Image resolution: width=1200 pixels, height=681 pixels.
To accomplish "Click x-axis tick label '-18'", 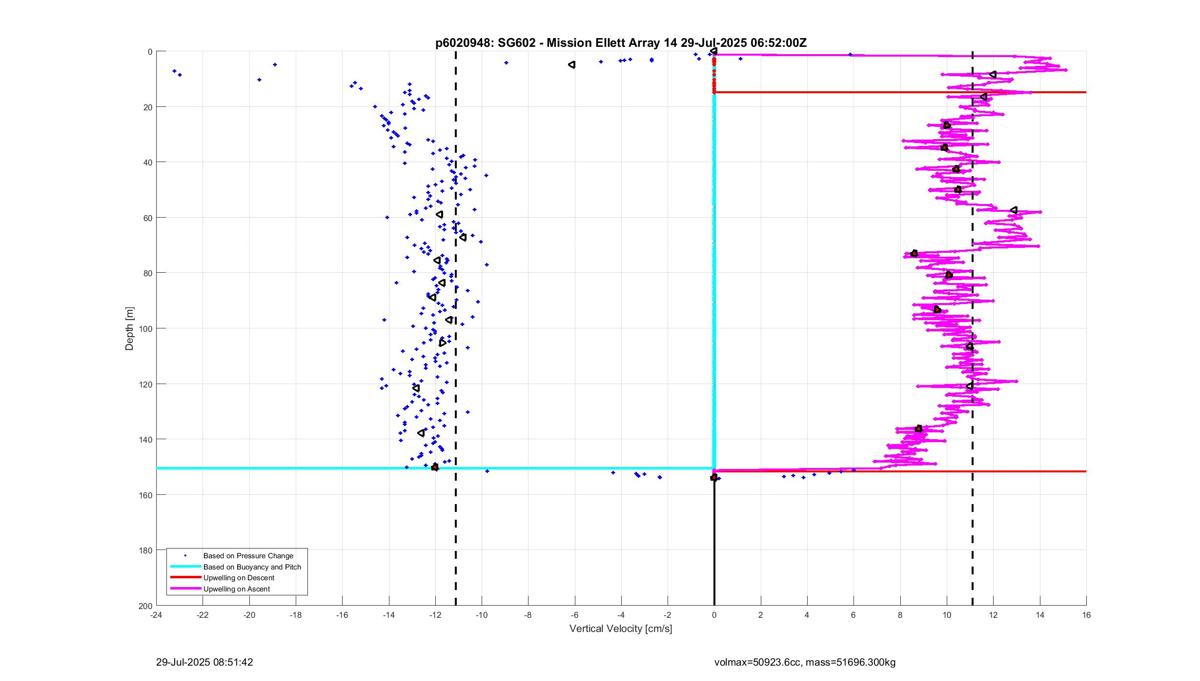I will pyautogui.click(x=296, y=615).
